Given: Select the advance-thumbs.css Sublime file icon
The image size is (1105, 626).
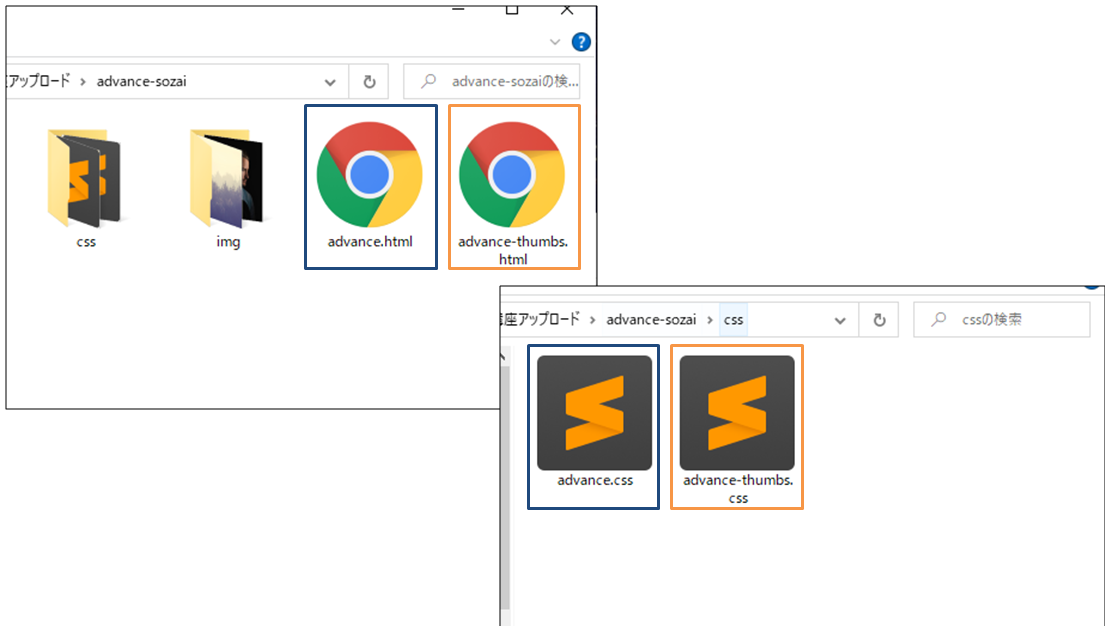Looking at the screenshot, I should [737, 412].
